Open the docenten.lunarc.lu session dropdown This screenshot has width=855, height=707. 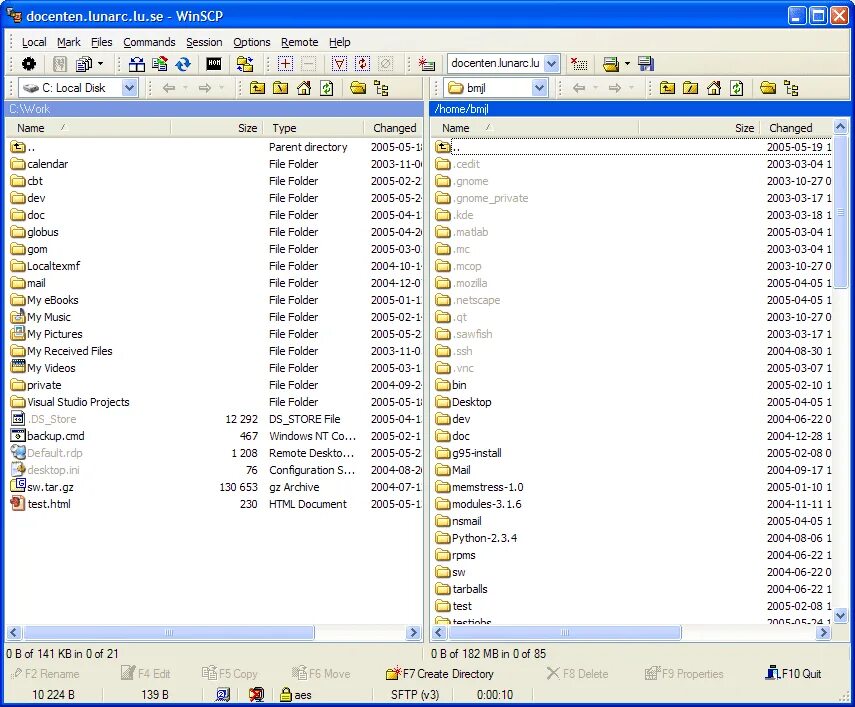click(x=551, y=64)
